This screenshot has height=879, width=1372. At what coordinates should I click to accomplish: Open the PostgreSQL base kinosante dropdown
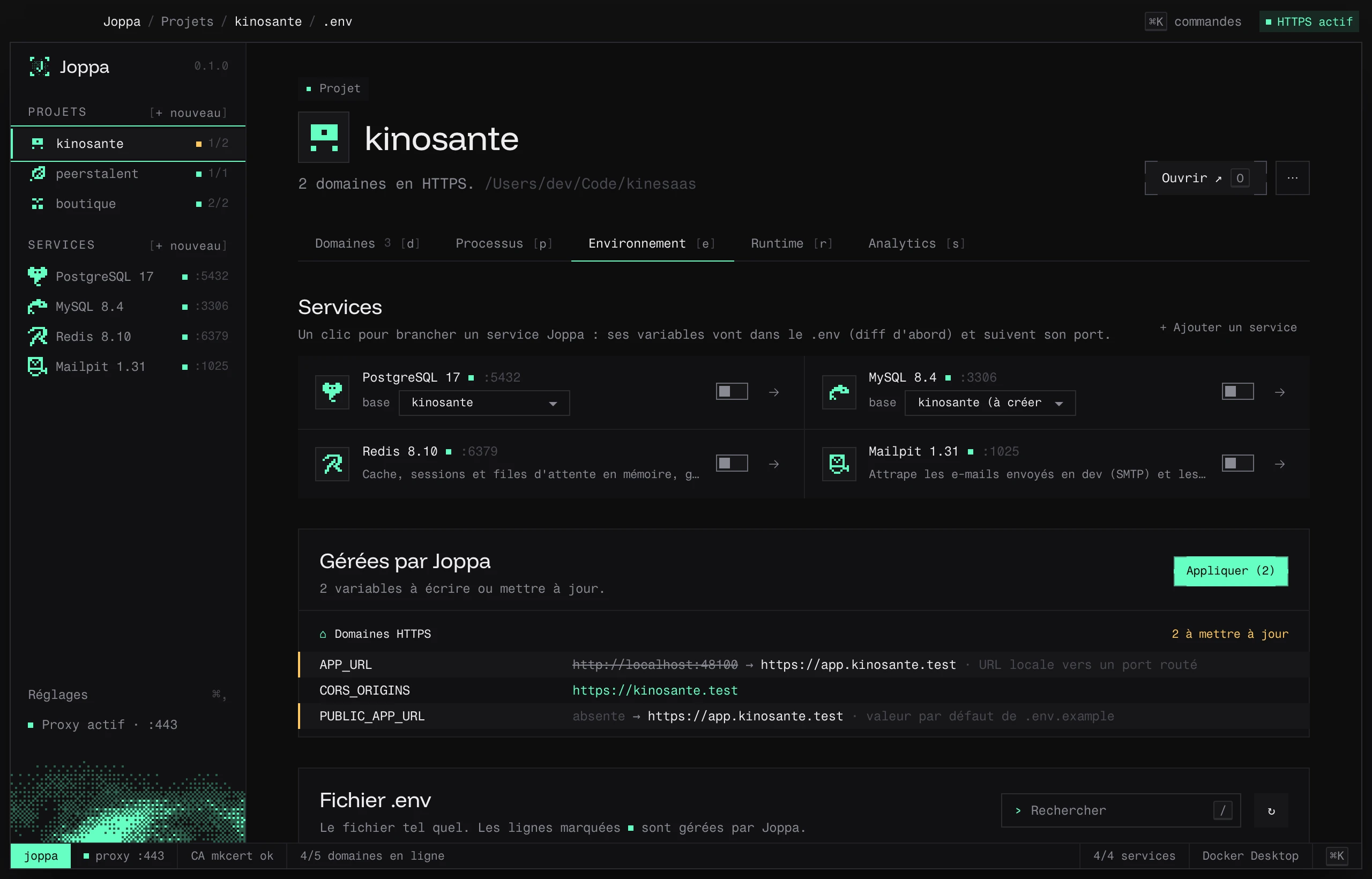pos(484,403)
